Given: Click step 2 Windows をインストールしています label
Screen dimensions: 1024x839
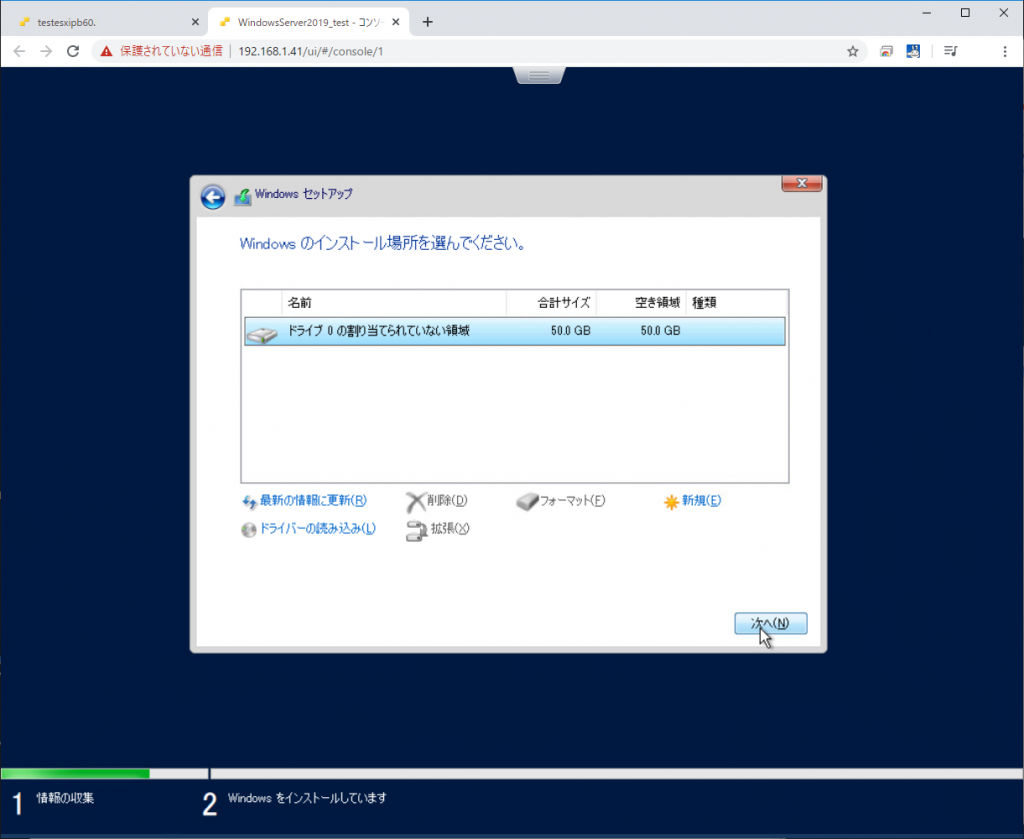Looking at the screenshot, I should pos(307,798).
